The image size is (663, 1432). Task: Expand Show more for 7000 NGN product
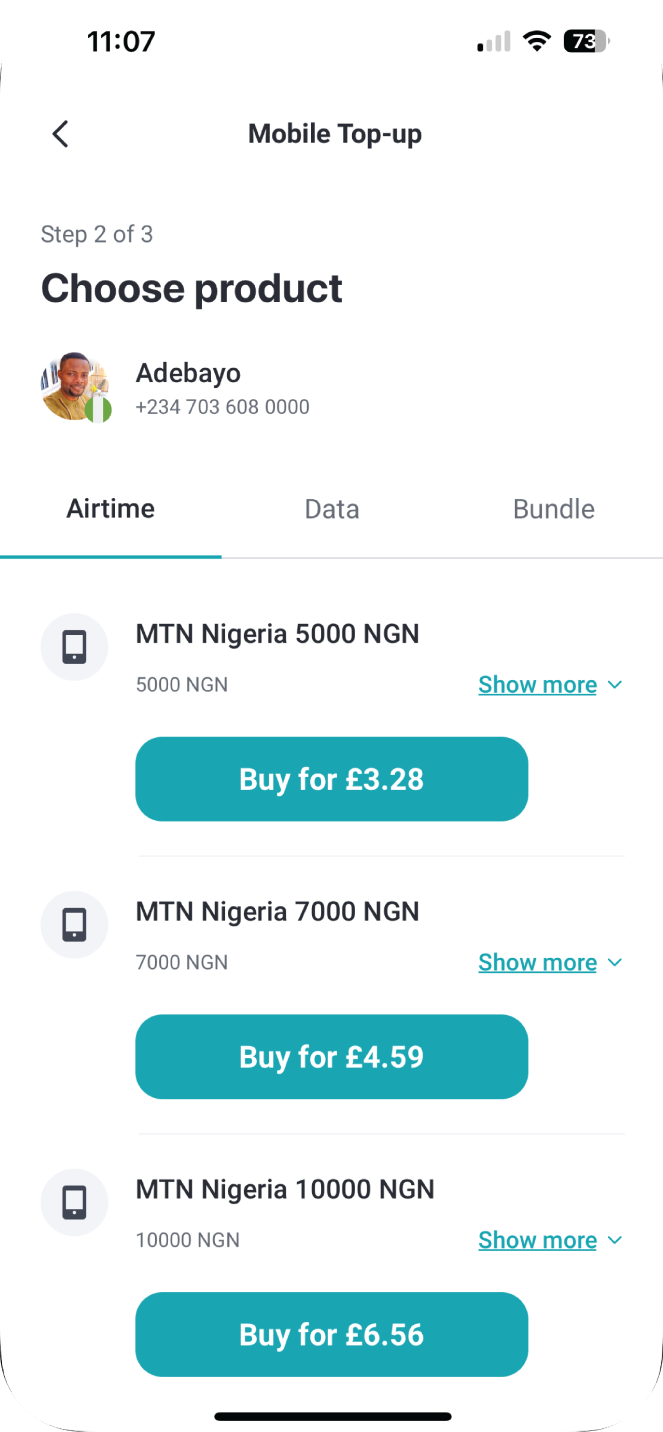(550, 963)
